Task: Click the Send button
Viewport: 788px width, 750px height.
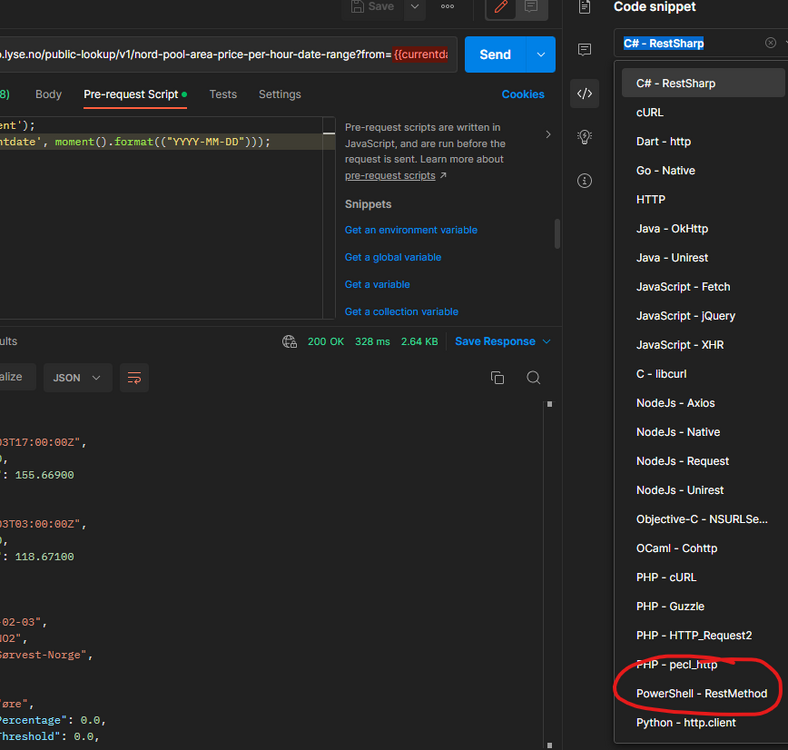Action: [x=495, y=55]
